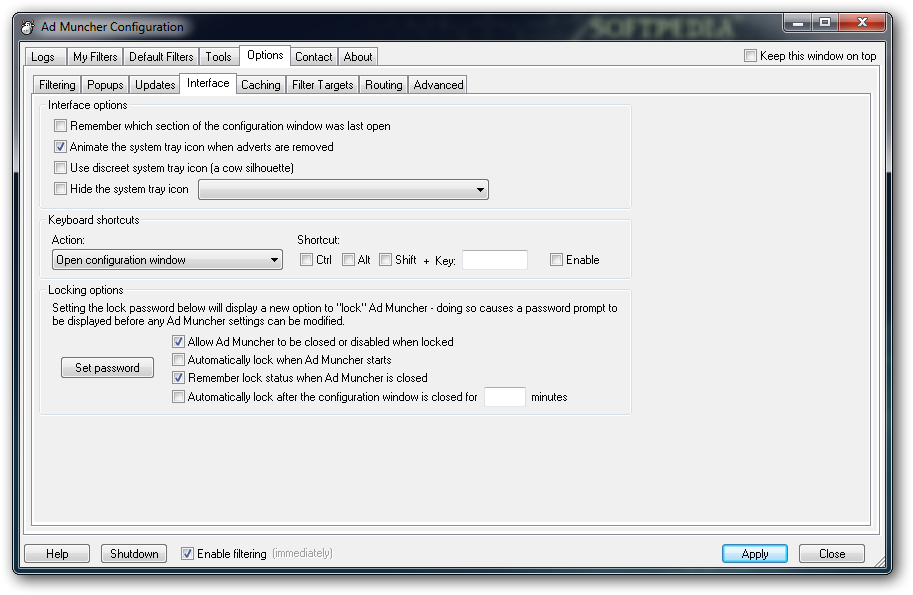The image size is (913, 595).
Task: Switch to My Filters tab
Action: tap(95, 56)
